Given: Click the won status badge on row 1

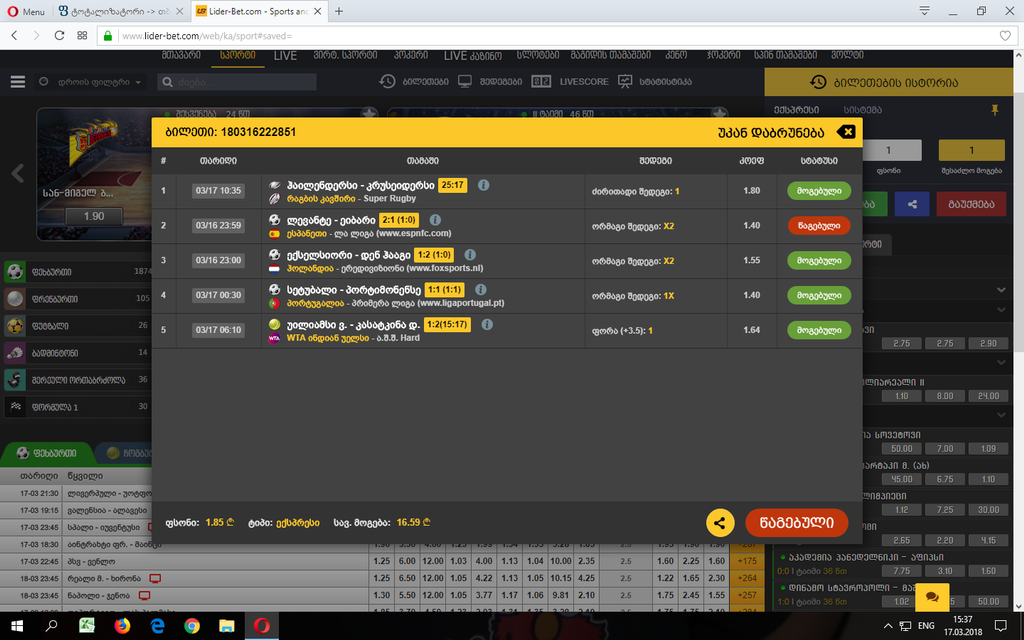Looking at the screenshot, I should pos(819,191).
